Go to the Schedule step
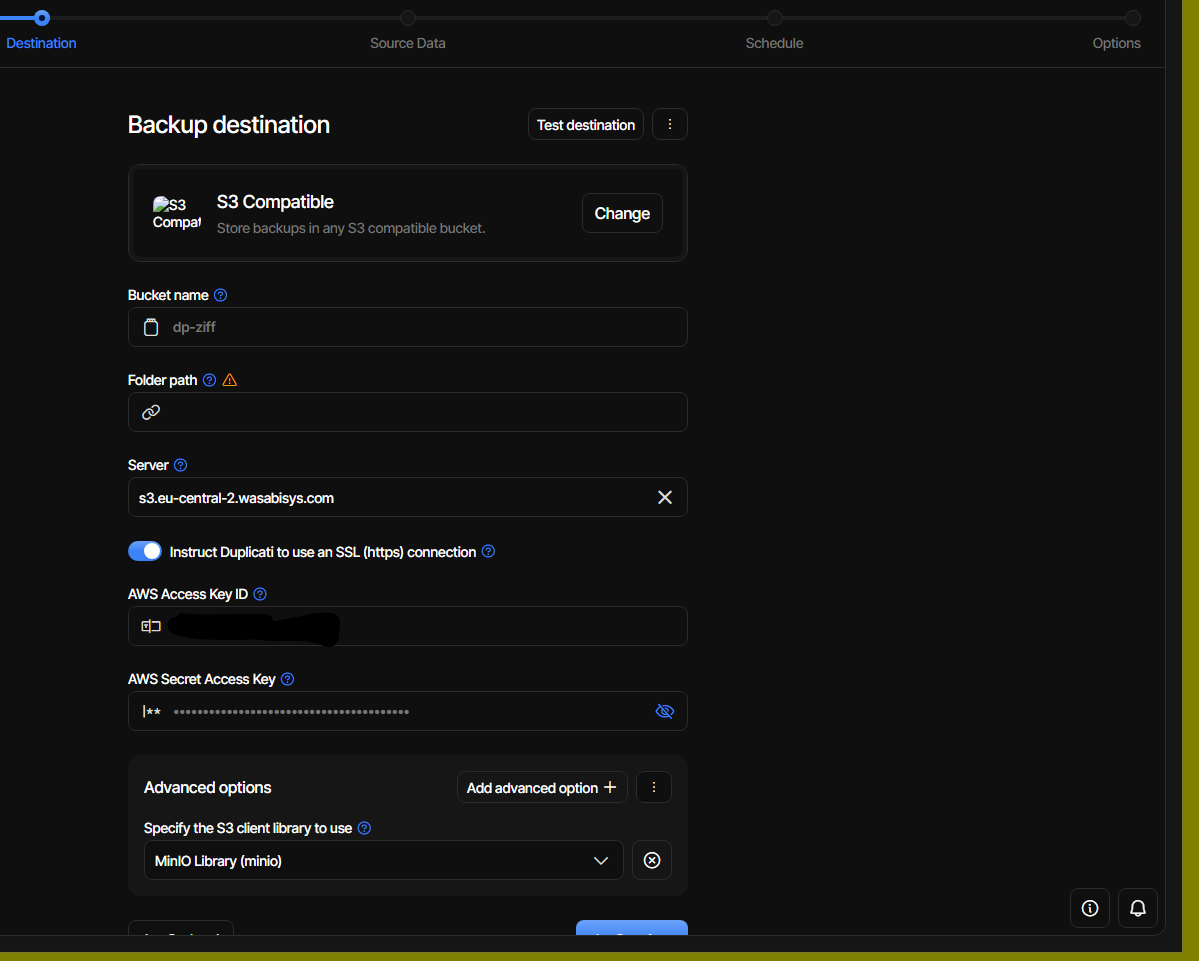Viewport: 1199px width, 961px height. click(774, 43)
